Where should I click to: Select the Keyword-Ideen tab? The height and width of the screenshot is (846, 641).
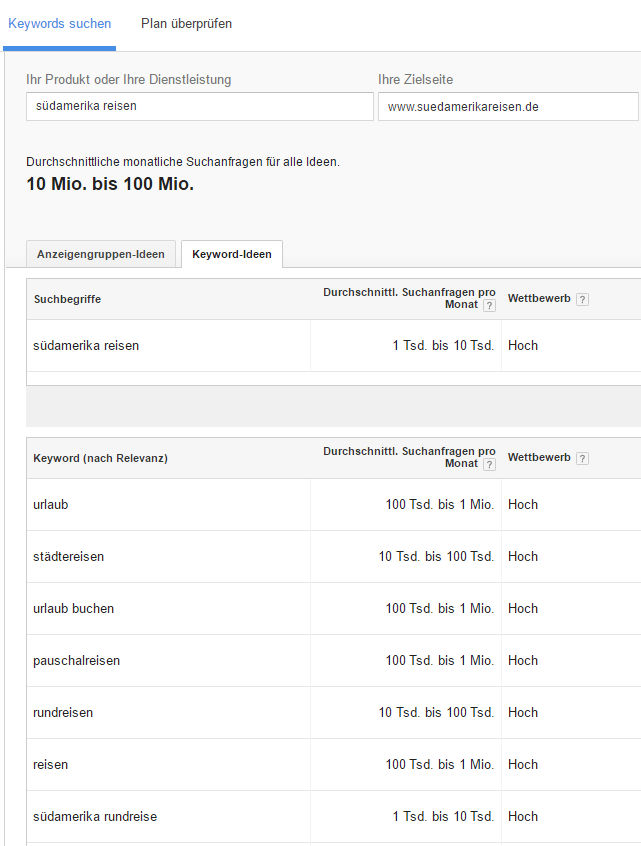[232, 254]
